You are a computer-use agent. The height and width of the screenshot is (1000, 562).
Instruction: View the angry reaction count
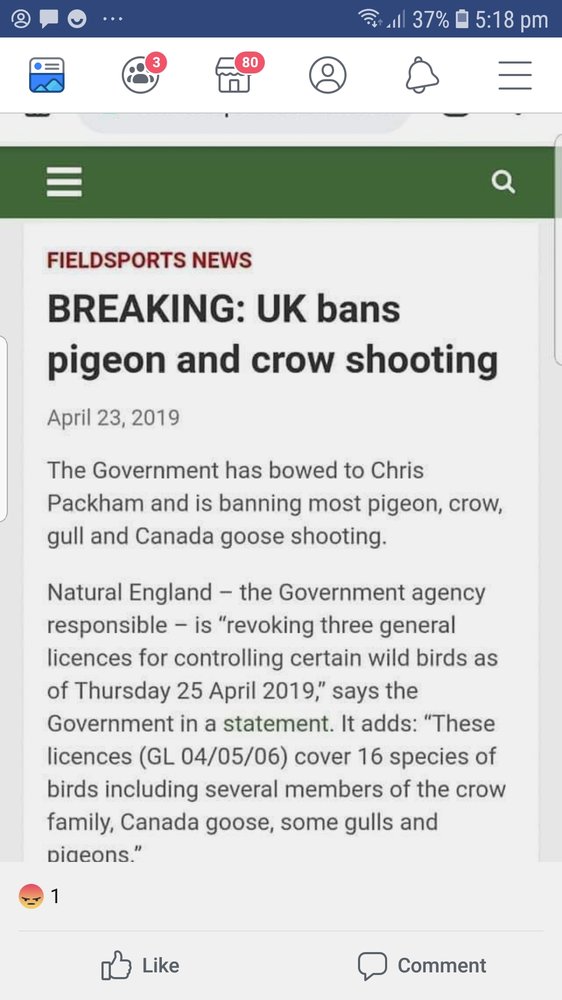tap(40, 897)
